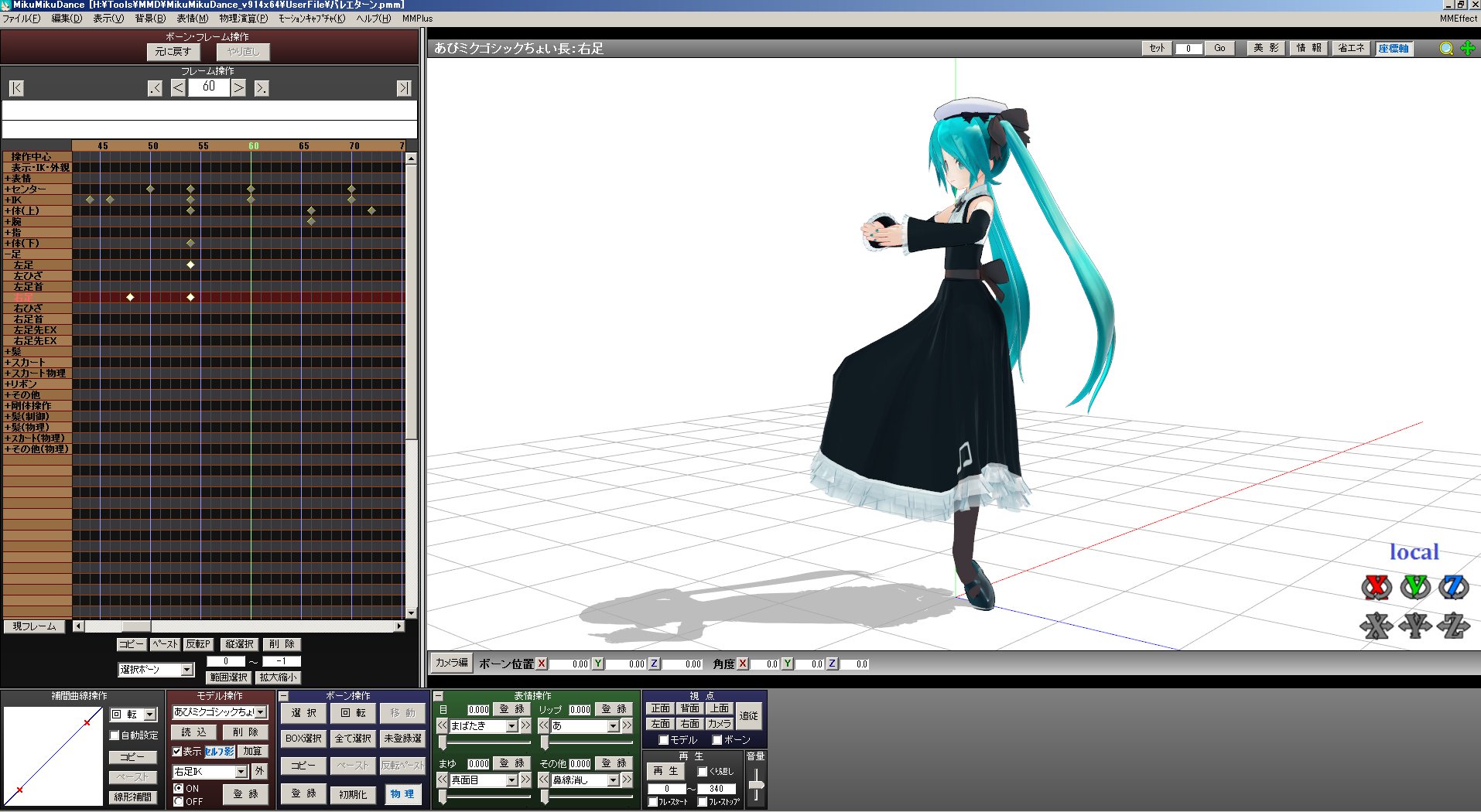Click the 再生 play button
Viewport: 1481px width, 812px height.
[x=665, y=771]
